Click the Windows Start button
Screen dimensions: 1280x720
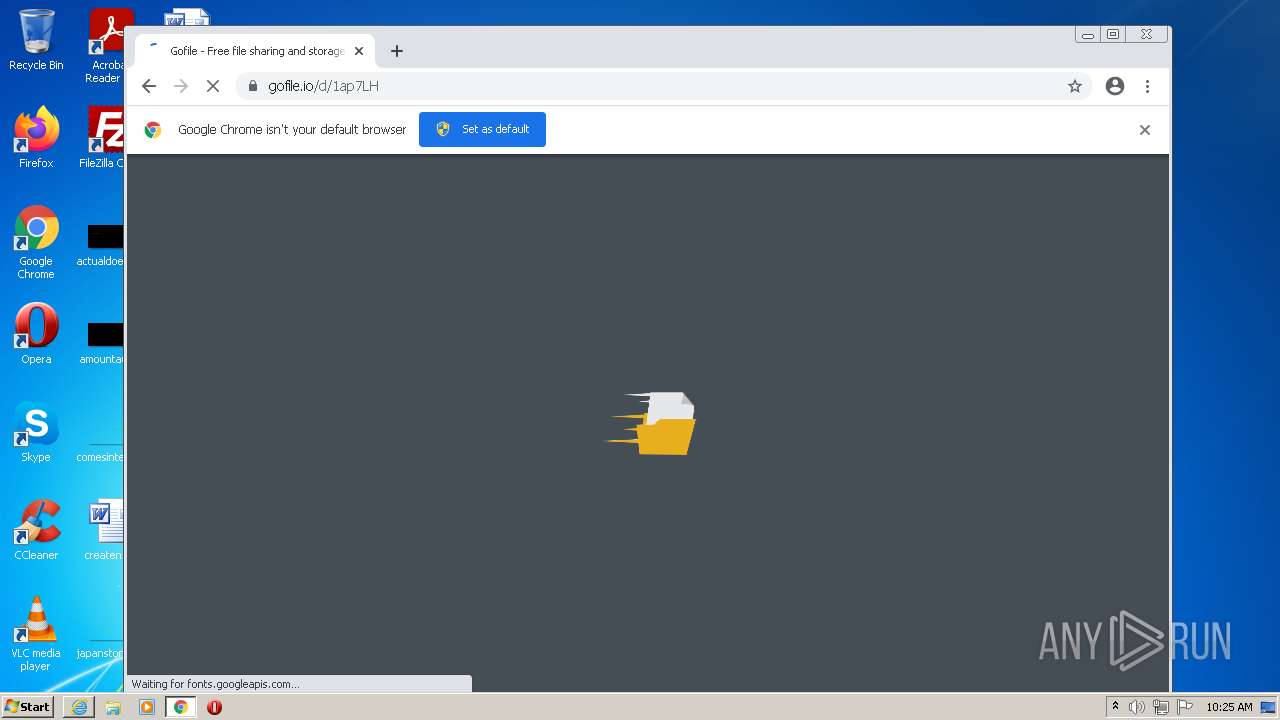(28, 707)
